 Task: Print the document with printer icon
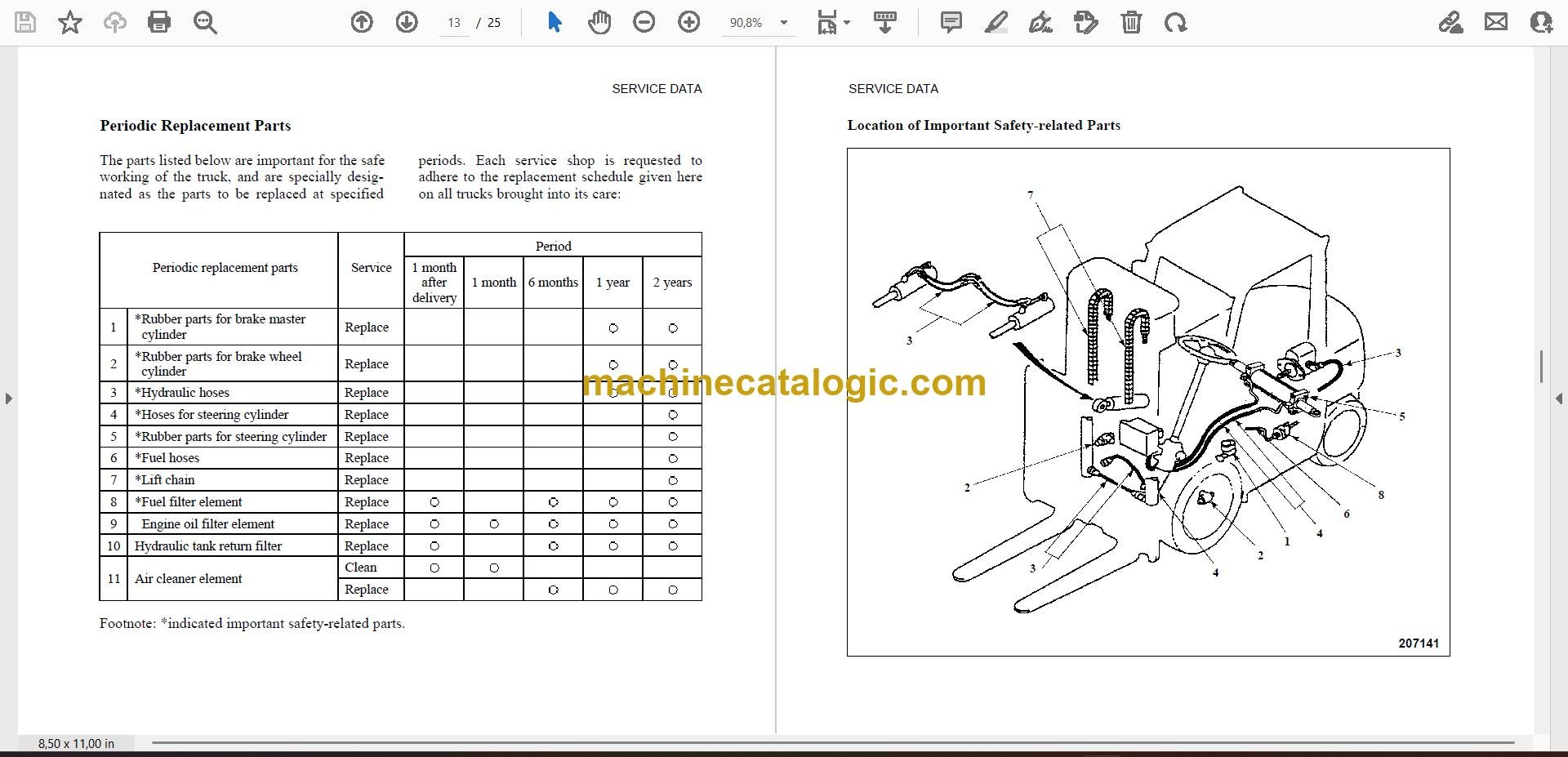coord(159,22)
